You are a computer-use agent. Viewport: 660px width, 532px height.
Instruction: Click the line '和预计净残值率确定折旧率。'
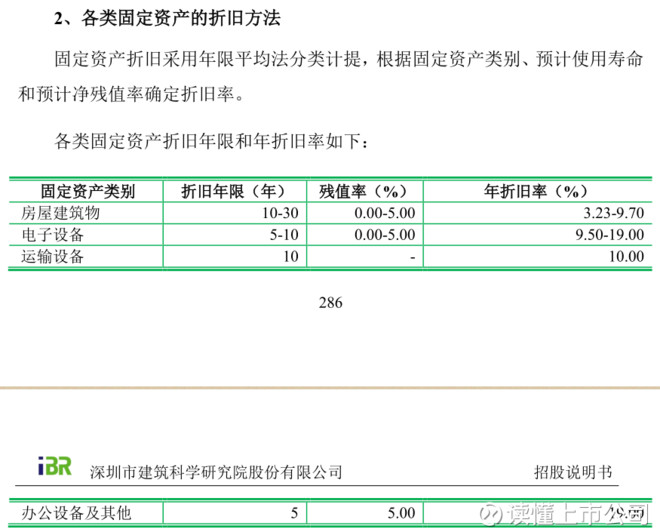[x=131, y=94]
